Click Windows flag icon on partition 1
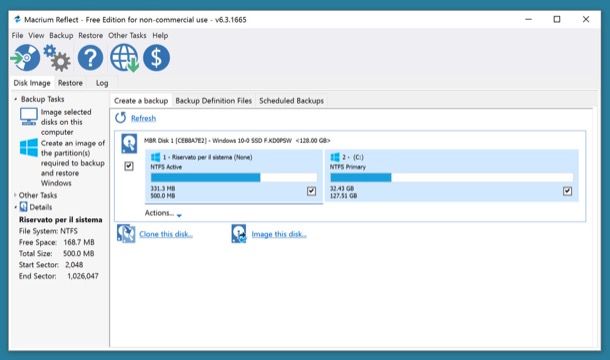610x360 pixels. [155, 157]
